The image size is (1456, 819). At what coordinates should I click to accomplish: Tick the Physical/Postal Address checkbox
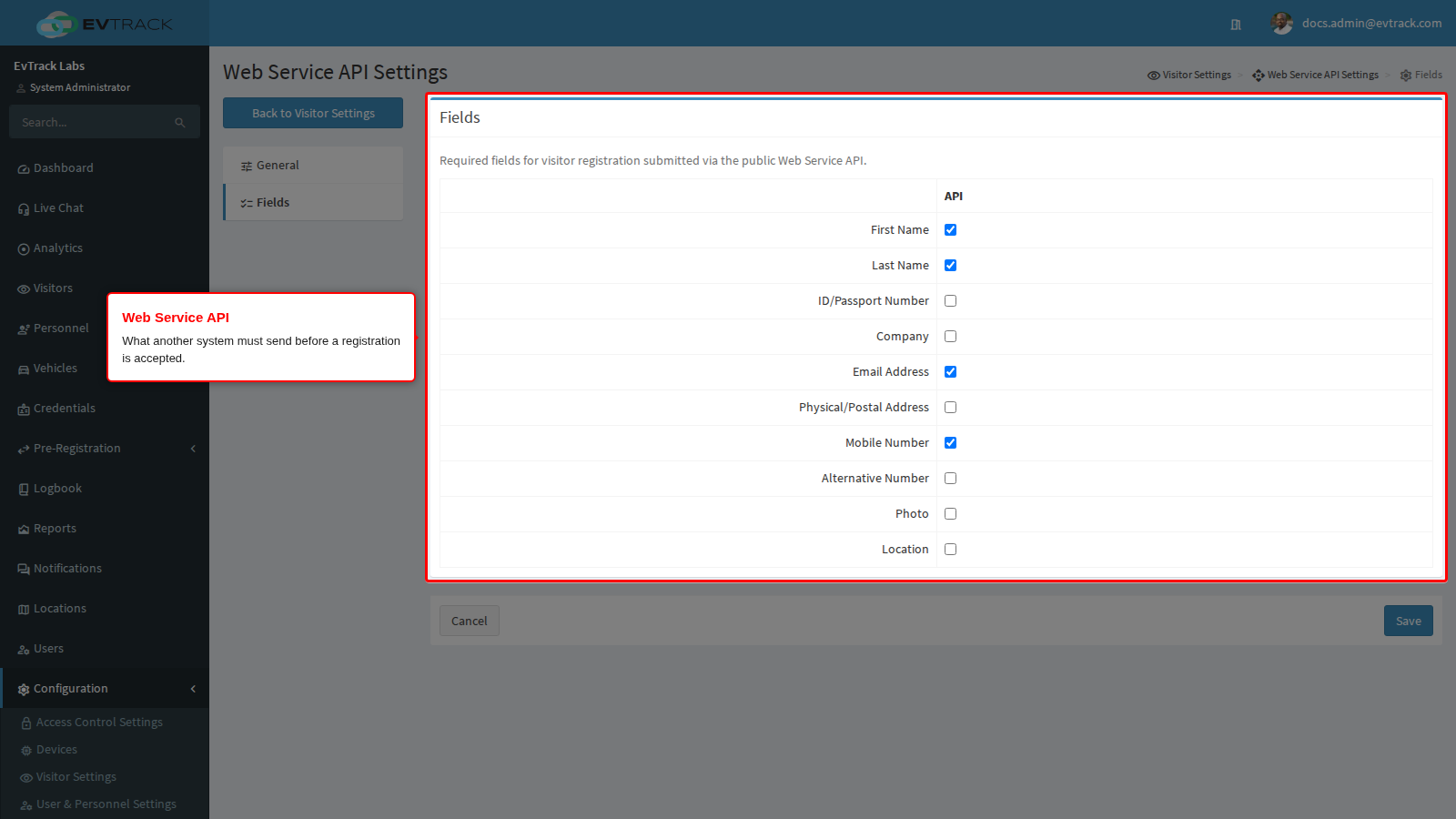[x=950, y=408]
